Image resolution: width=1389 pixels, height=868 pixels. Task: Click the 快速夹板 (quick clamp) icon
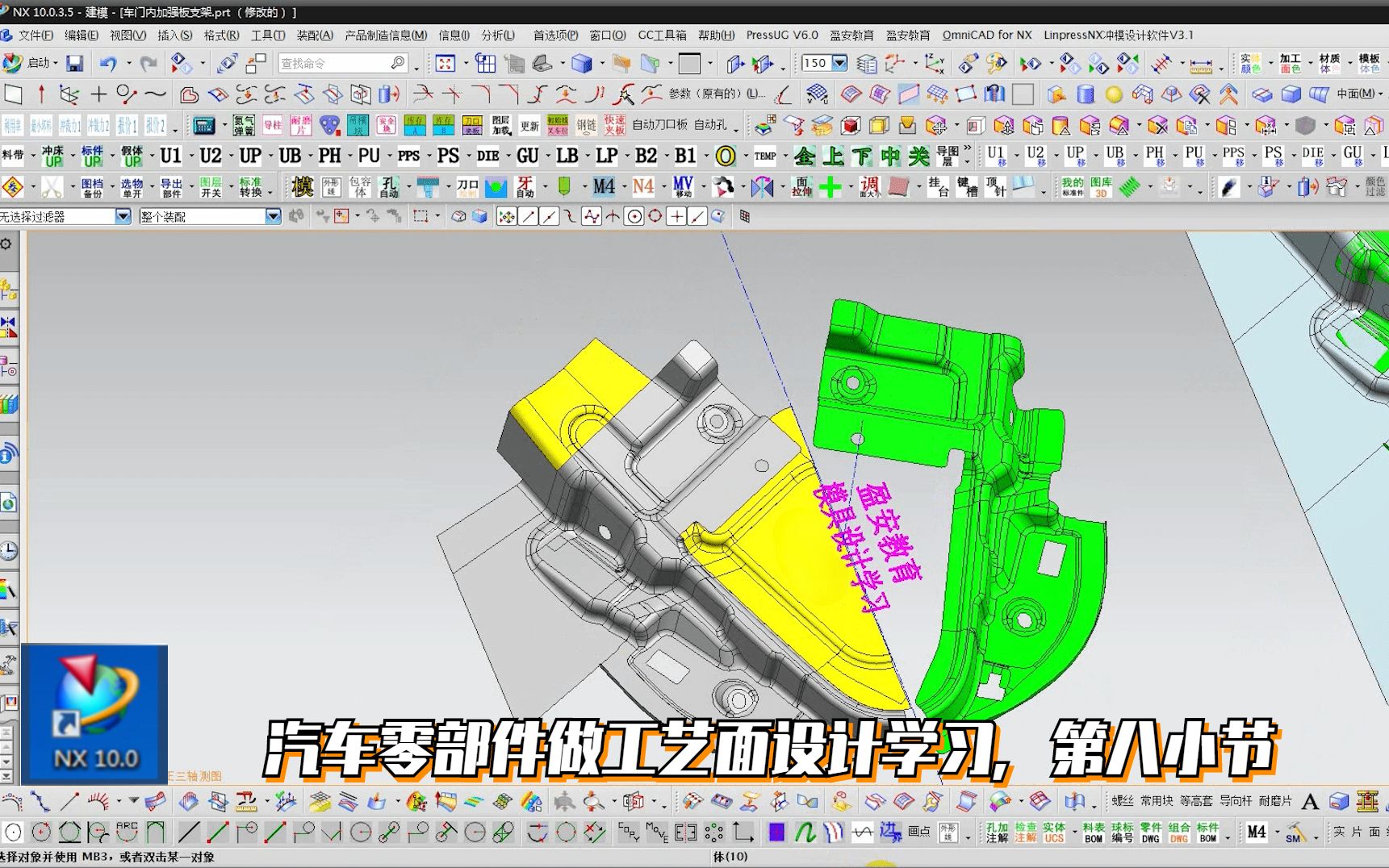[614, 127]
